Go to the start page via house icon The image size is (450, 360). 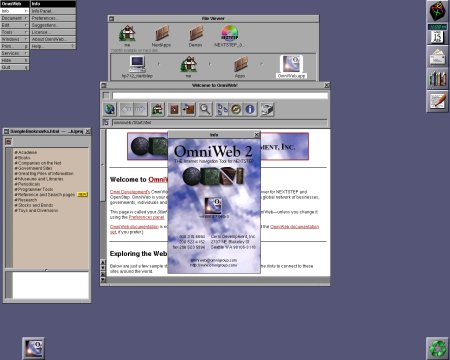[x=158, y=109]
